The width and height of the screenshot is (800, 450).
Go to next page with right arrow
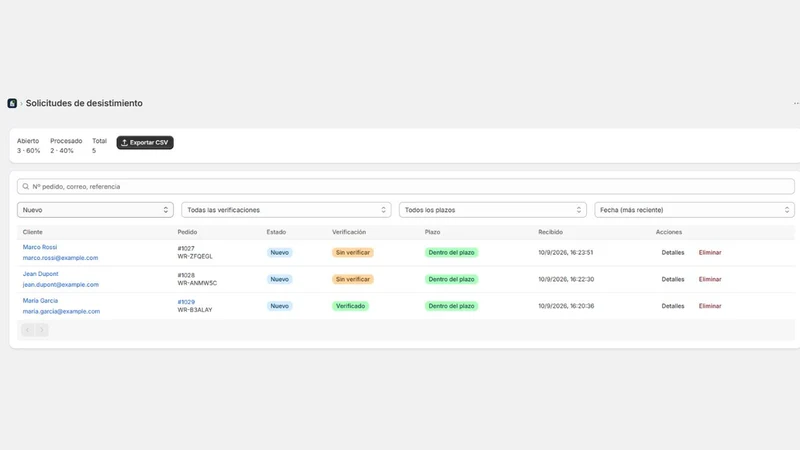(x=42, y=330)
